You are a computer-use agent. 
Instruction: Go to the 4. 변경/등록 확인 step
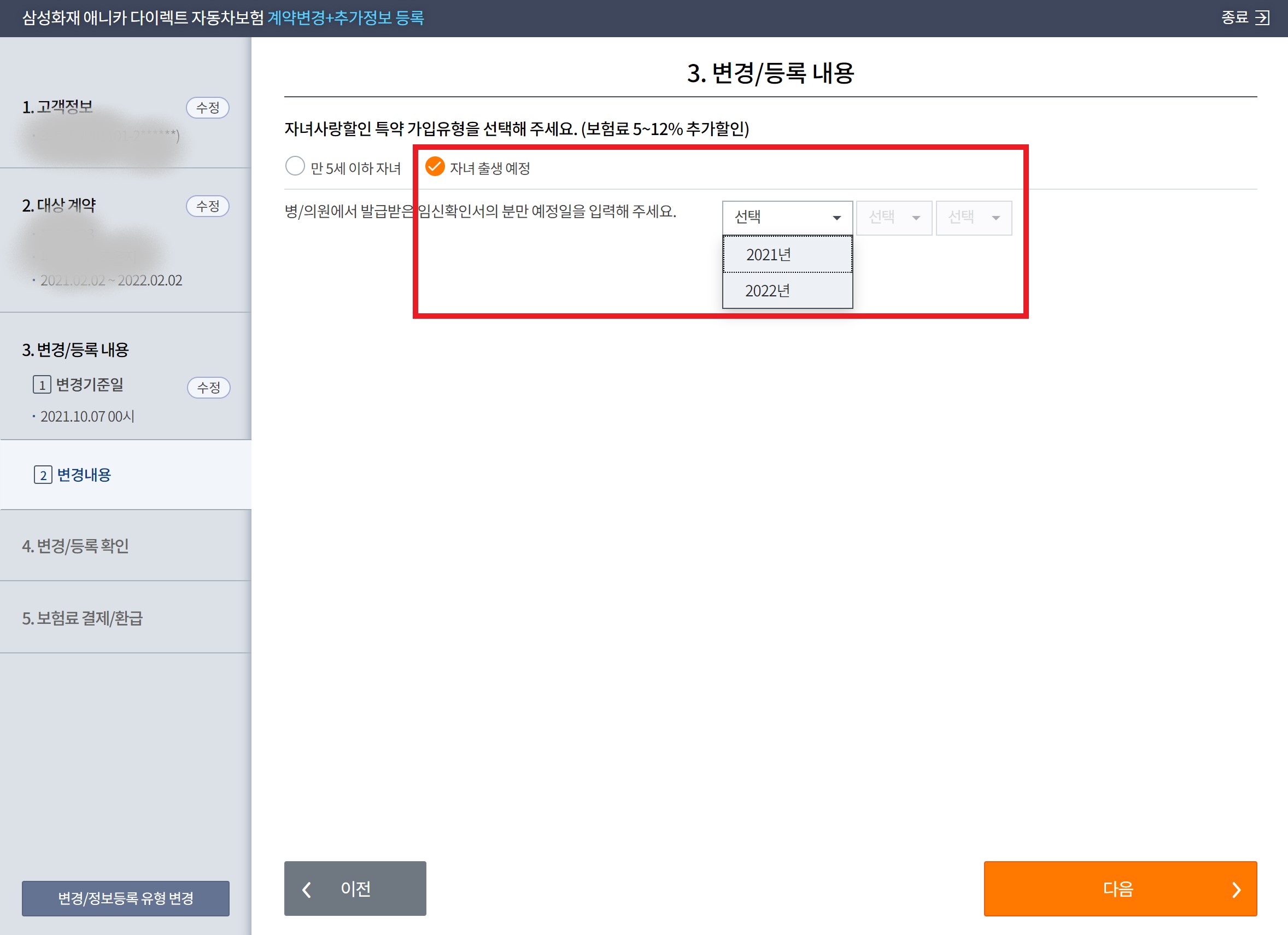[75, 546]
